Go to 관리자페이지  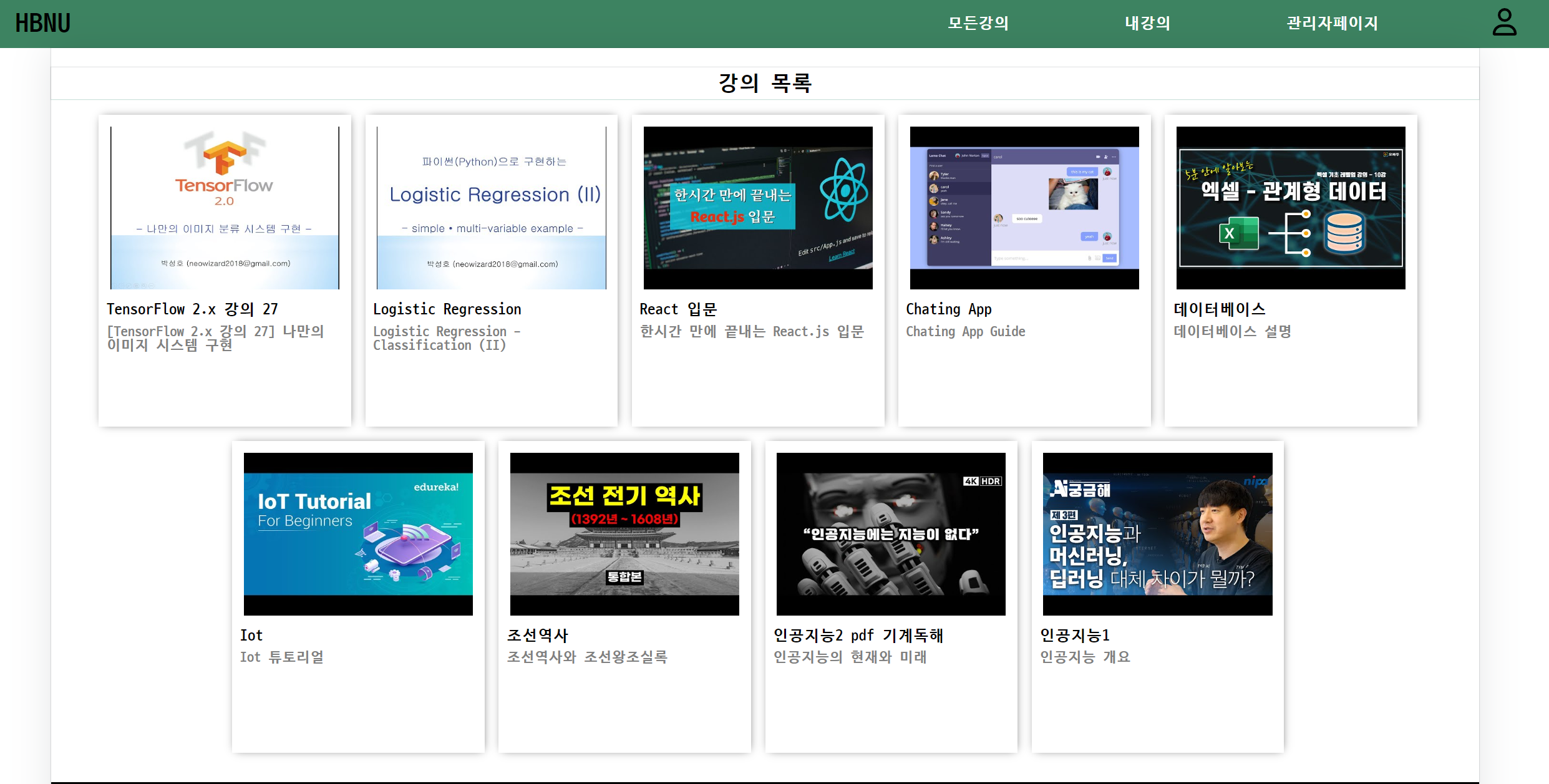click(x=1332, y=23)
